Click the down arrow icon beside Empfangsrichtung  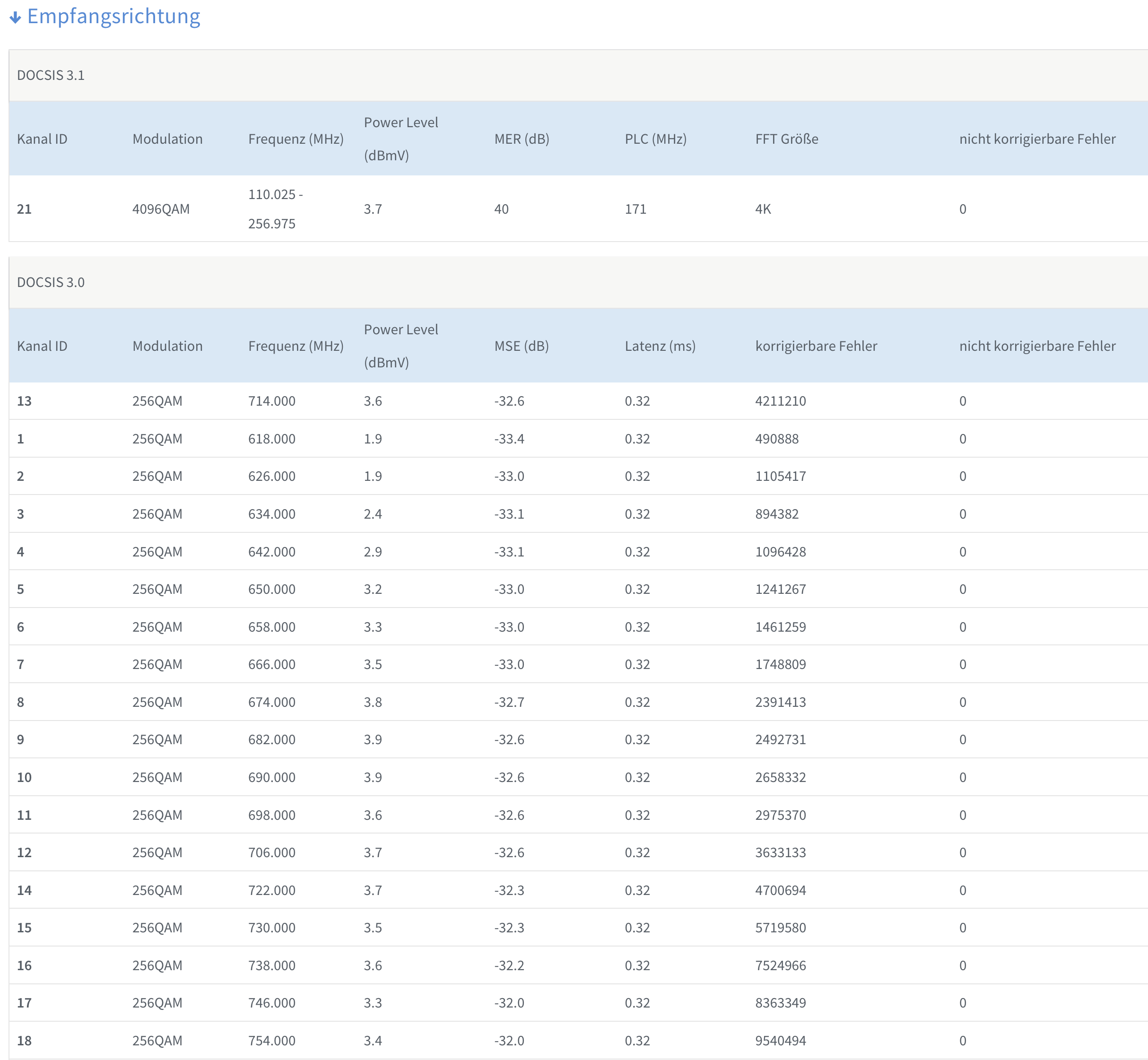click(16, 18)
